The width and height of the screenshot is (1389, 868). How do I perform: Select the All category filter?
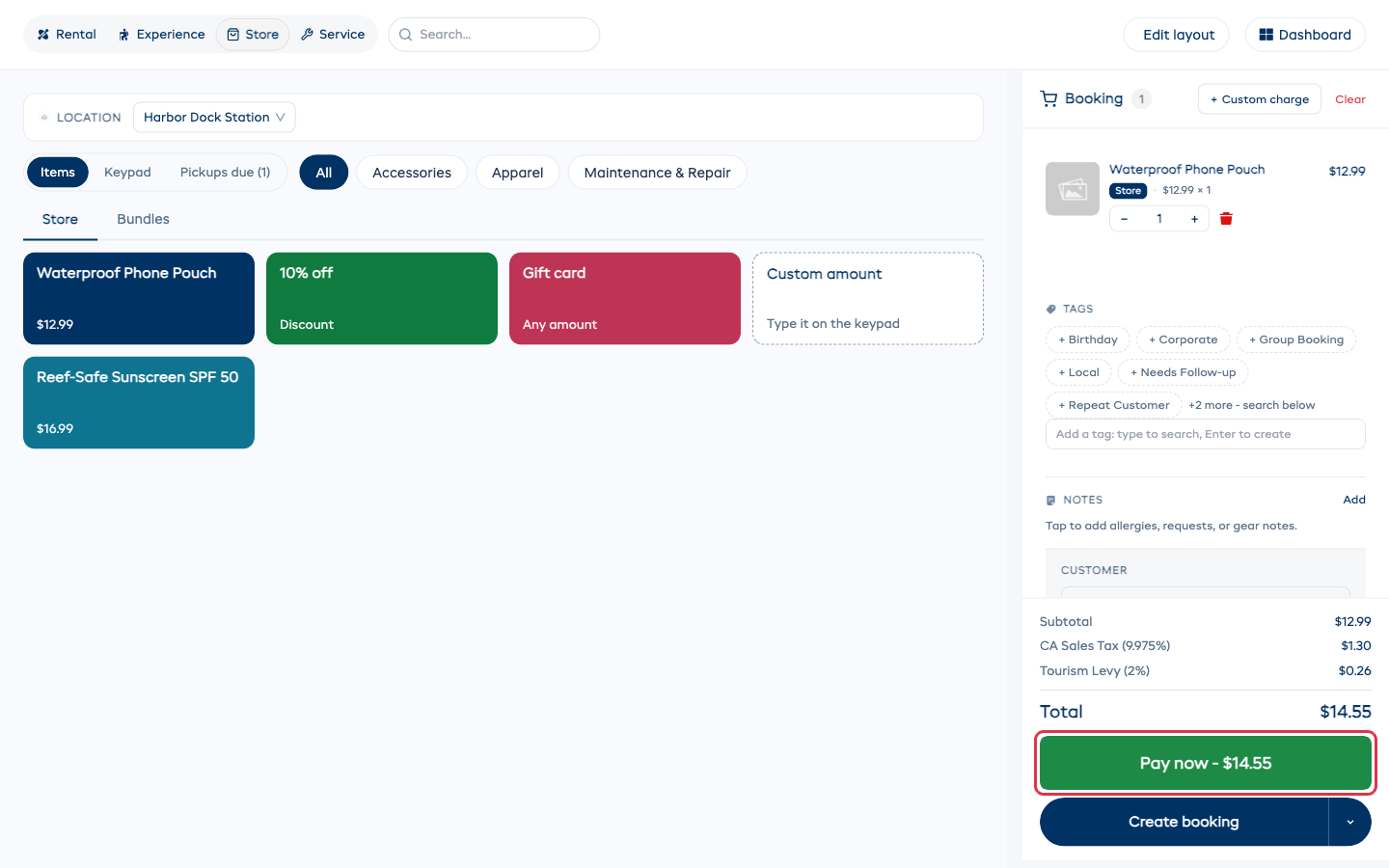coord(324,173)
